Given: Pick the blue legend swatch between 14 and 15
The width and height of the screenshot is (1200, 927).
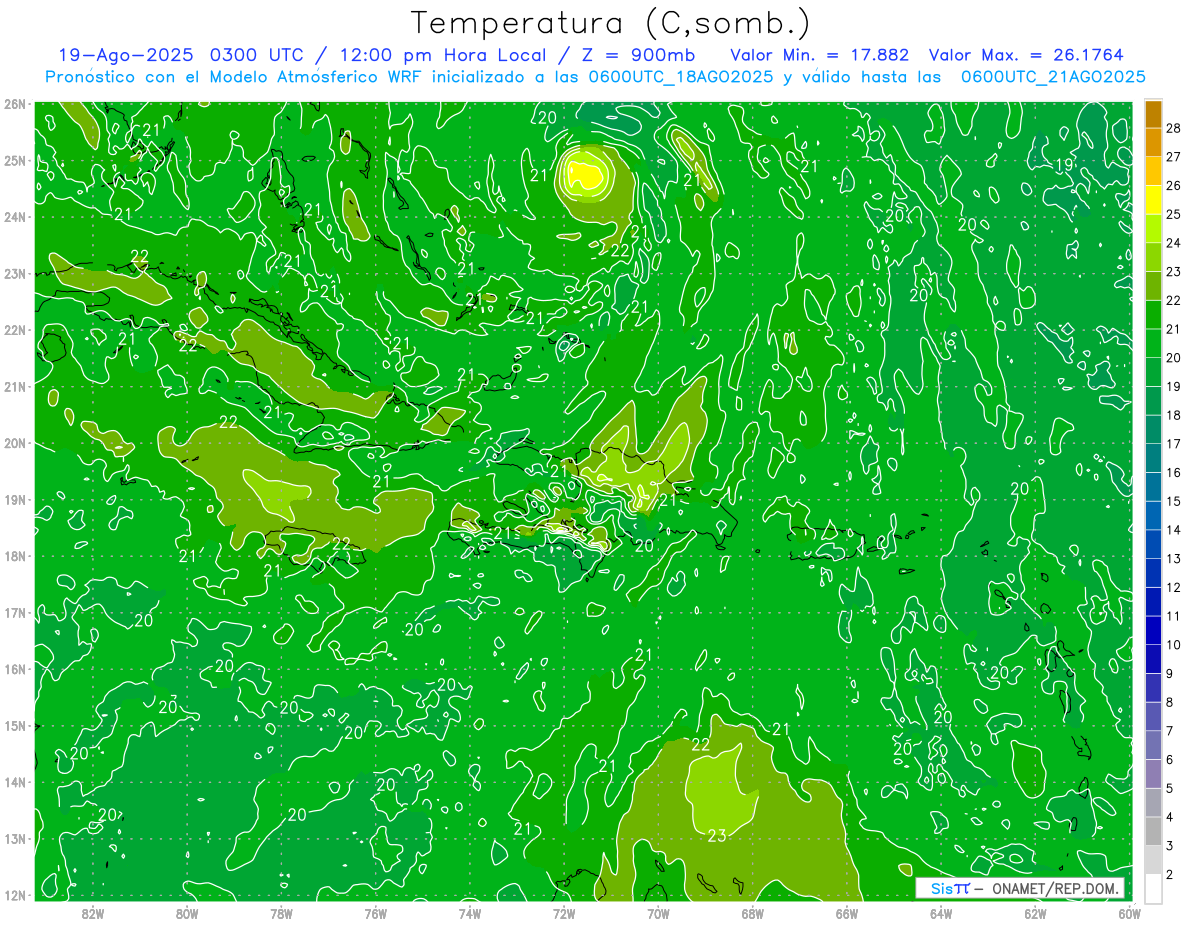Looking at the screenshot, I should click(1153, 515).
